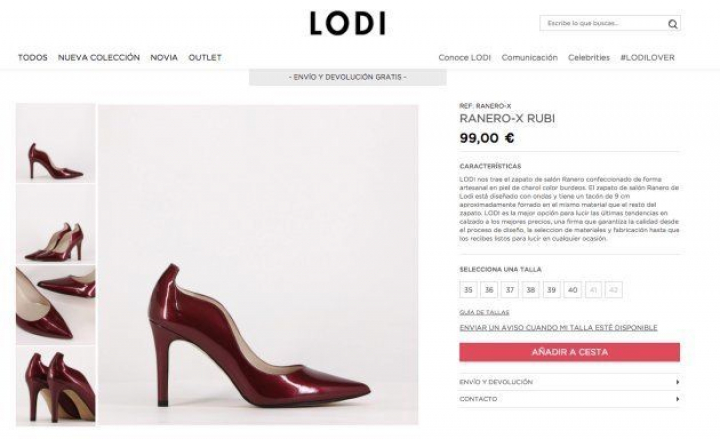The width and height of the screenshot is (720, 439).
Task: Open the Guía de Tallas link
Action: click(x=484, y=313)
